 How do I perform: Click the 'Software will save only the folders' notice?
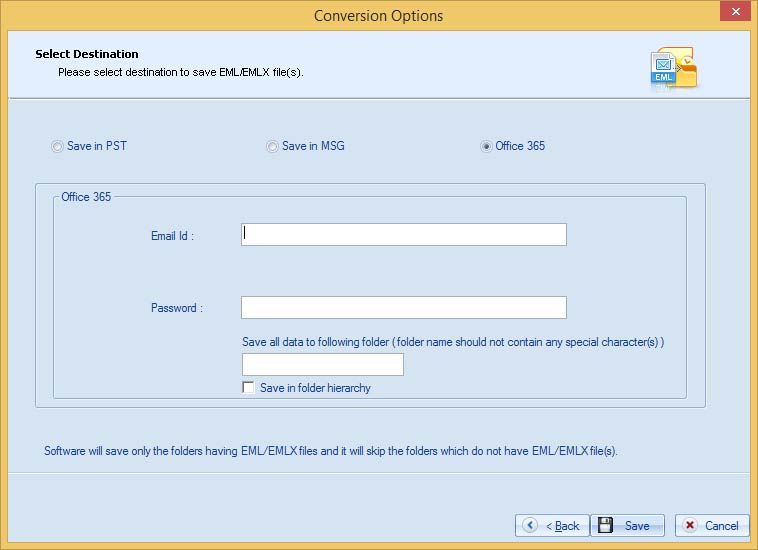click(331, 451)
